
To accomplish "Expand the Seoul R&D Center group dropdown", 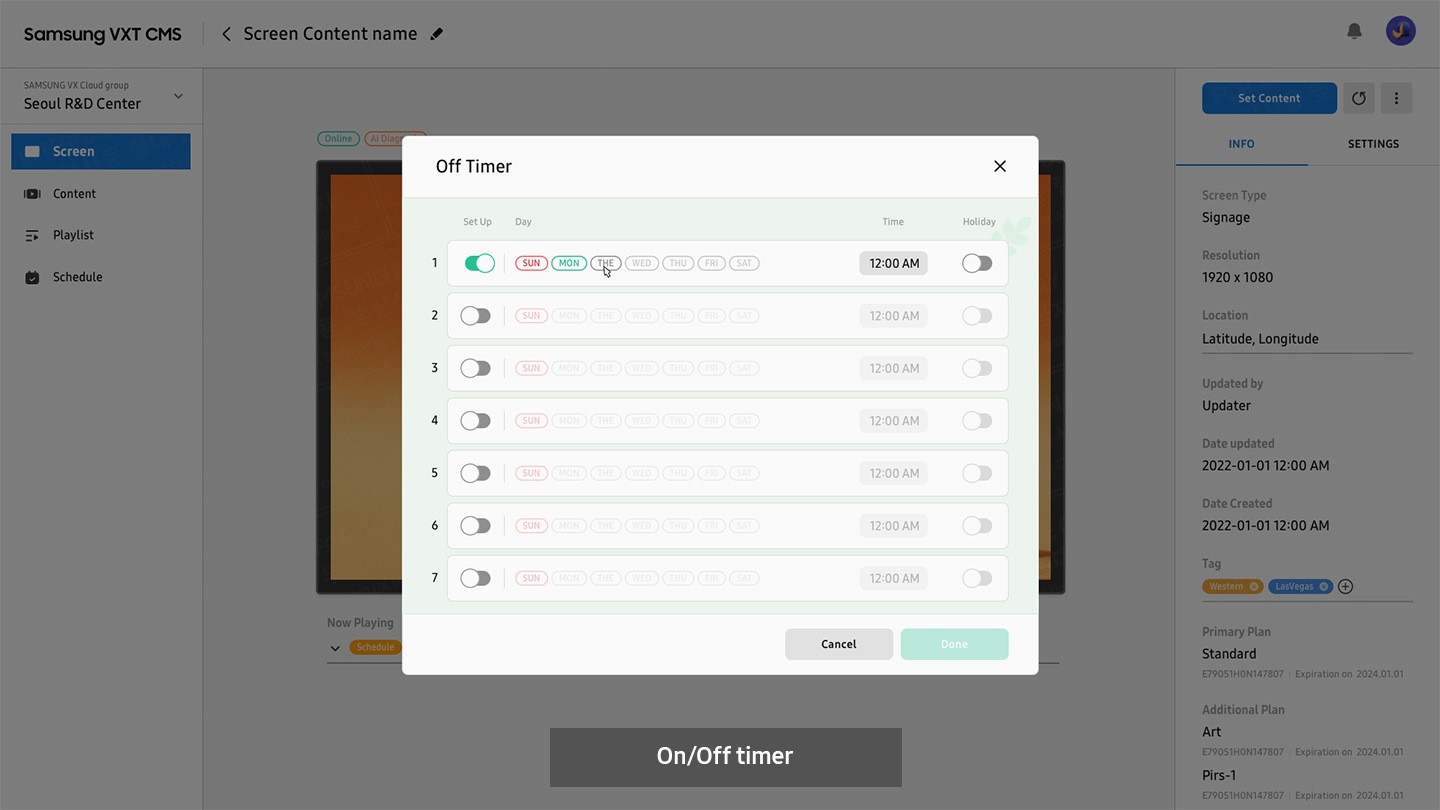I will 178,97.
